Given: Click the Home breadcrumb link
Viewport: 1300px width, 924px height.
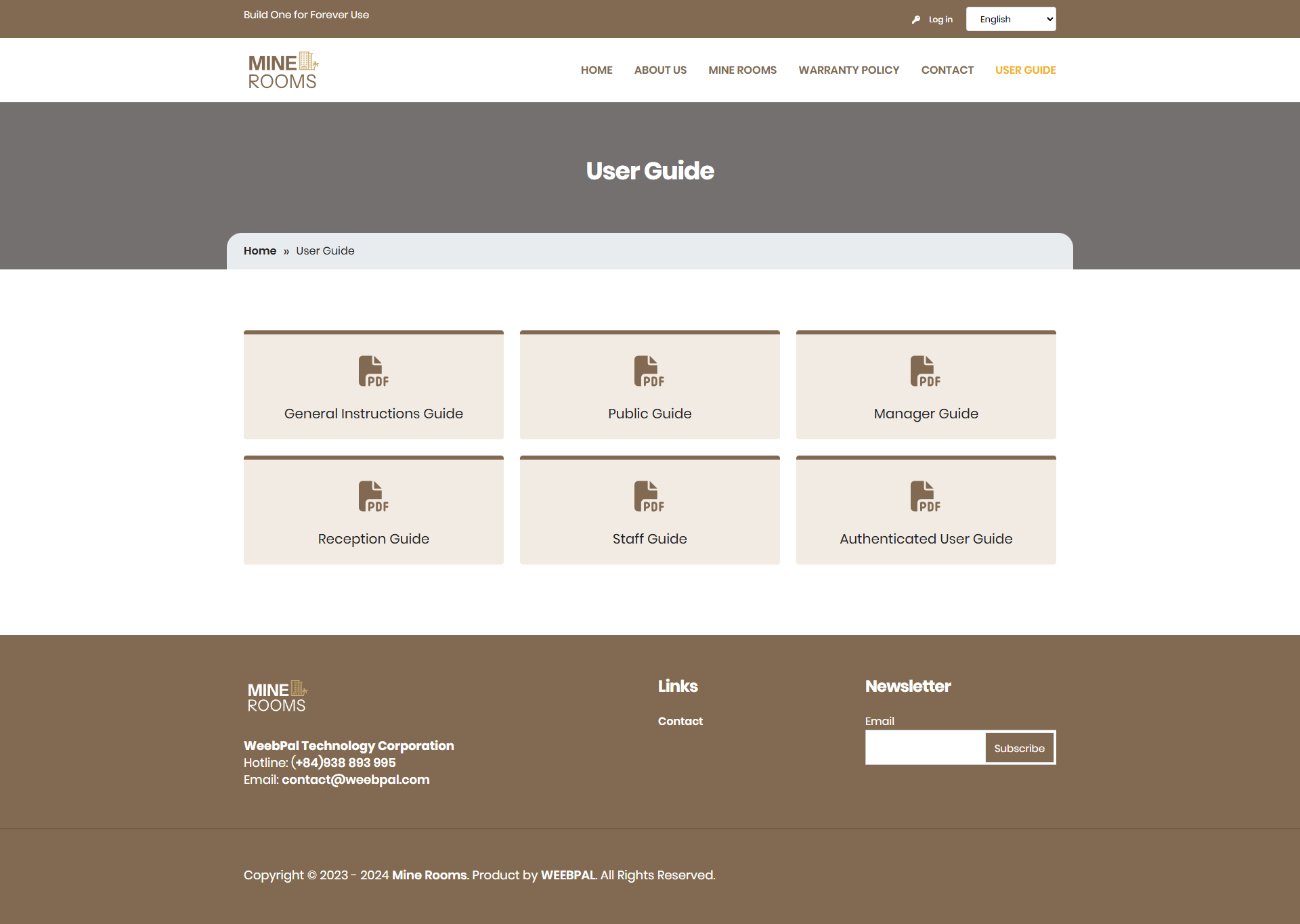Looking at the screenshot, I should pyautogui.click(x=260, y=251).
